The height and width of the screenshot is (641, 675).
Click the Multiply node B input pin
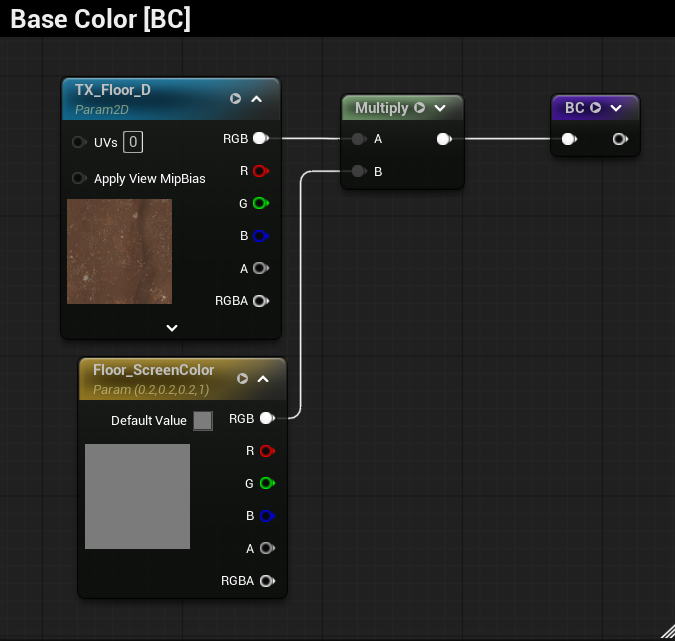pyautogui.click(x=358, y=171)
